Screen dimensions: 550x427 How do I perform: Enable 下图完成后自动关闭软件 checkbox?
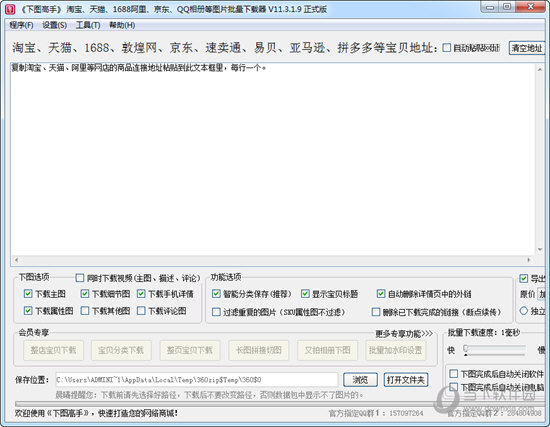tap(454, 373)
